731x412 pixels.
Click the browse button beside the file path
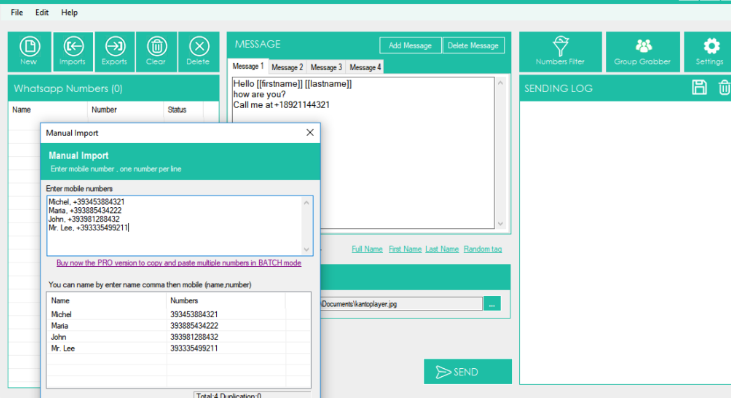pyautogui.click(x=491, y=303)
